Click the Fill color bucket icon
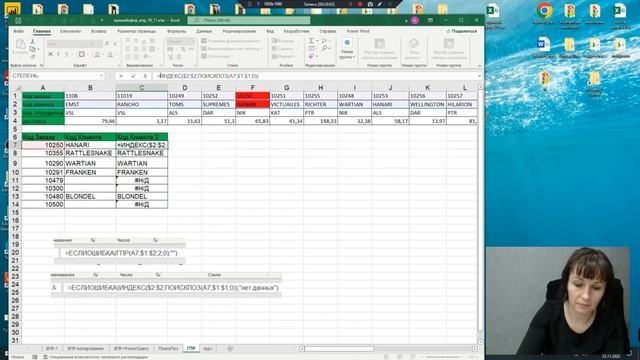Image resolution: width=640 pixels, height=360 pixels. click(97, 54)
